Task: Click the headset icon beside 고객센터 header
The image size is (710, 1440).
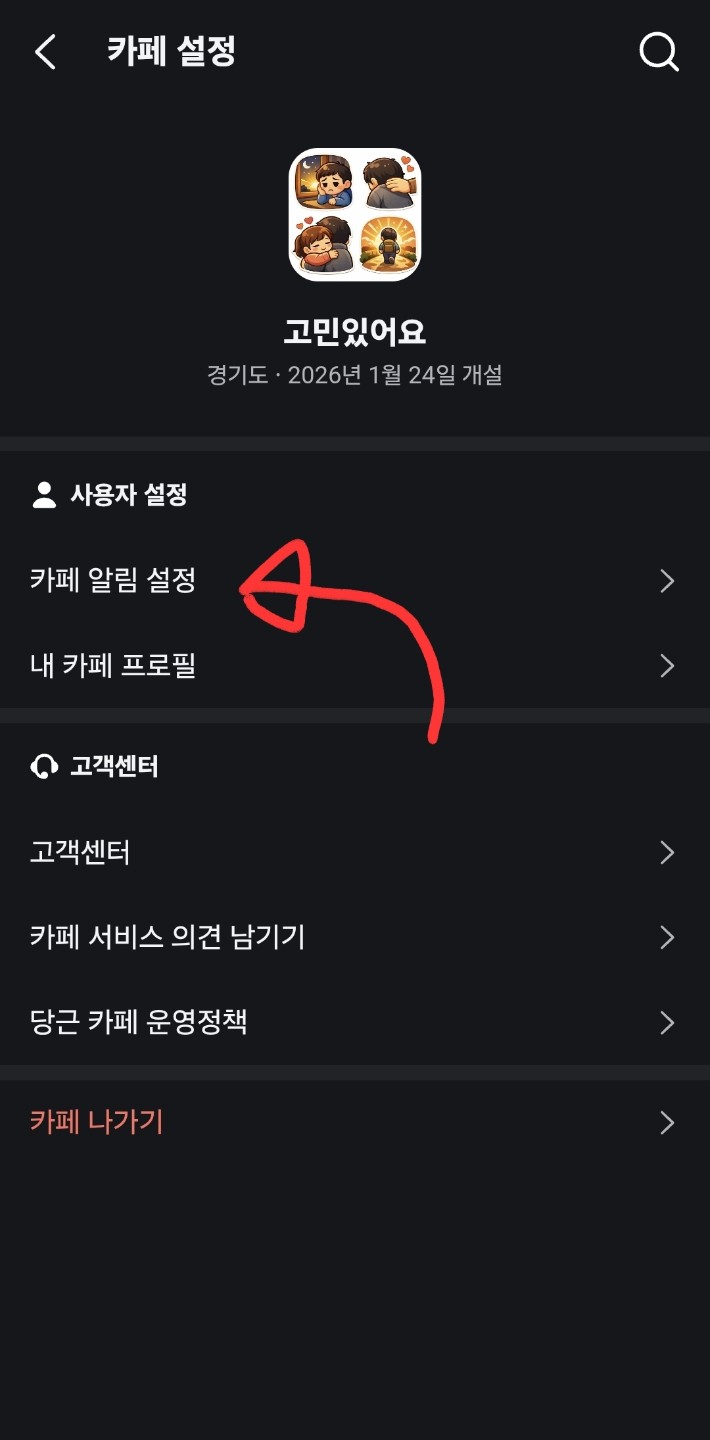Action: pos(44,767)
